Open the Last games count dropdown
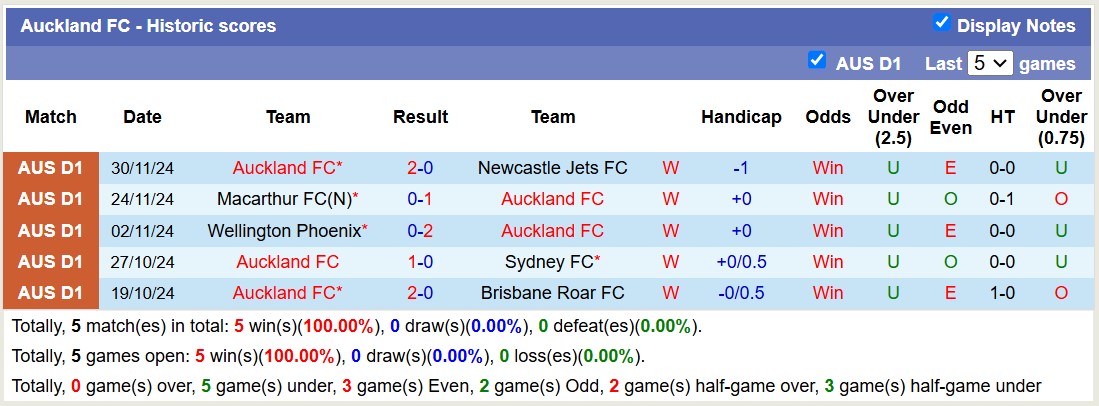 990,63
